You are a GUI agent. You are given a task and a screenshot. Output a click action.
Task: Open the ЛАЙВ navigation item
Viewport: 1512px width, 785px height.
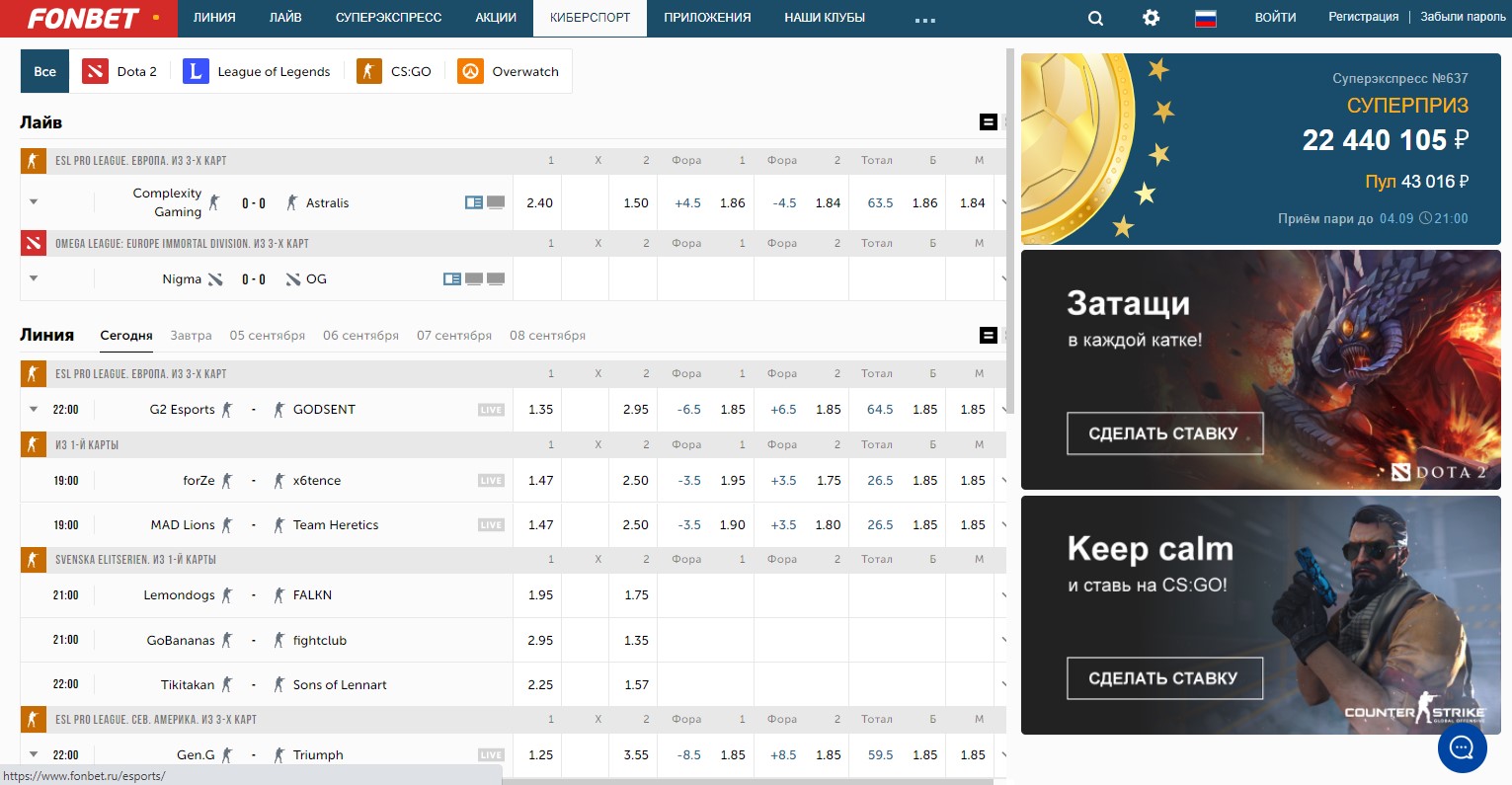click(x=285, y=18)
